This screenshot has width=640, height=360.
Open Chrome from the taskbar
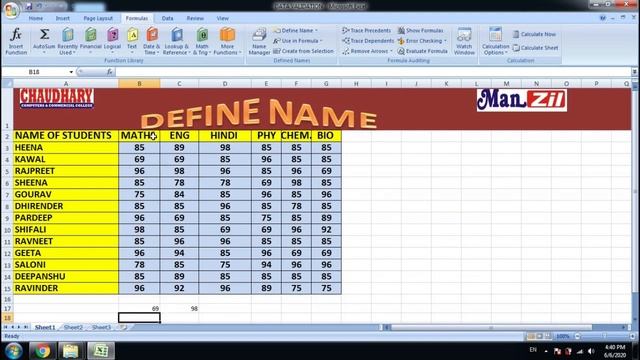click(x=42, y=351)
